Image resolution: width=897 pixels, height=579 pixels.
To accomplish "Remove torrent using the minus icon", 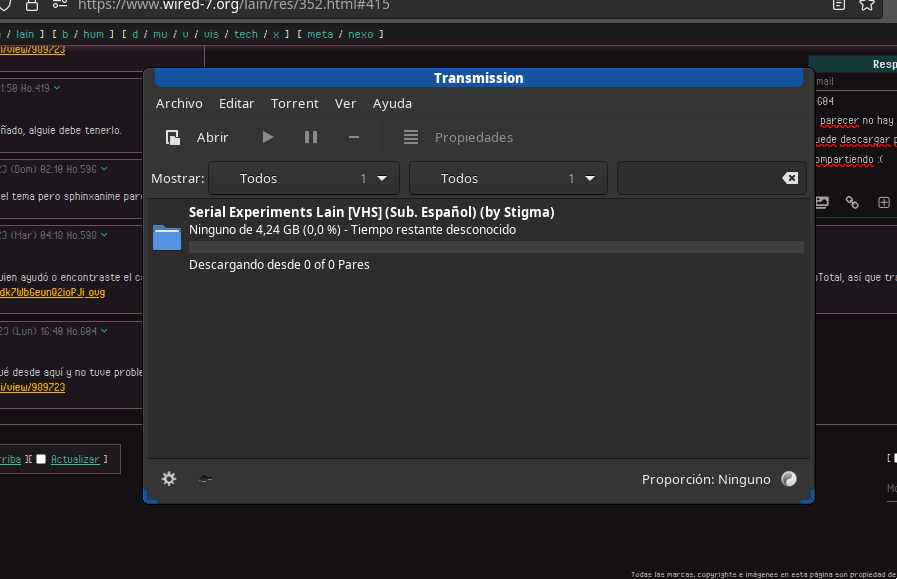I will tap(354, 137).
